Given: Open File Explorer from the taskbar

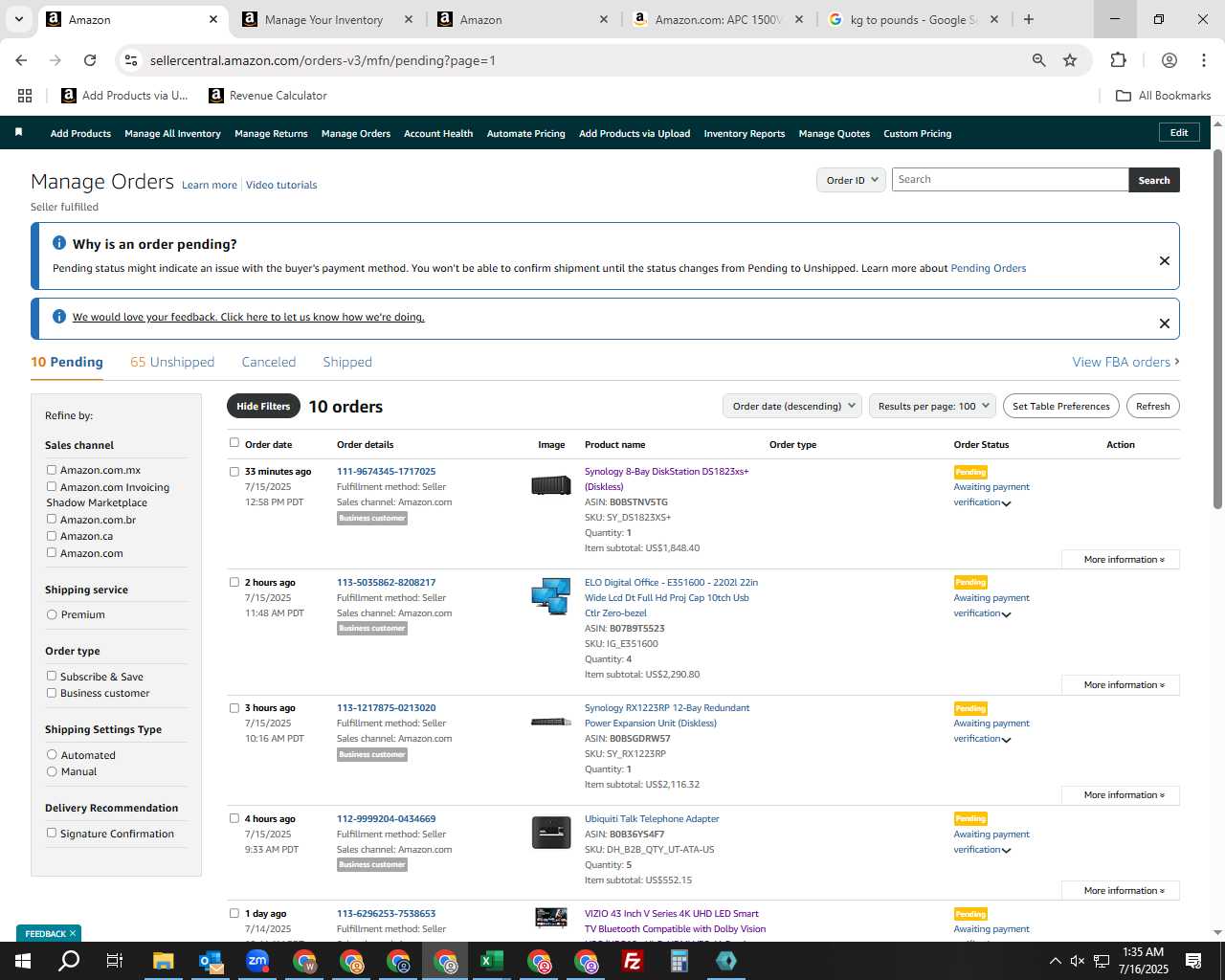Looking at the screenshot, I should (x=164, y=961).
